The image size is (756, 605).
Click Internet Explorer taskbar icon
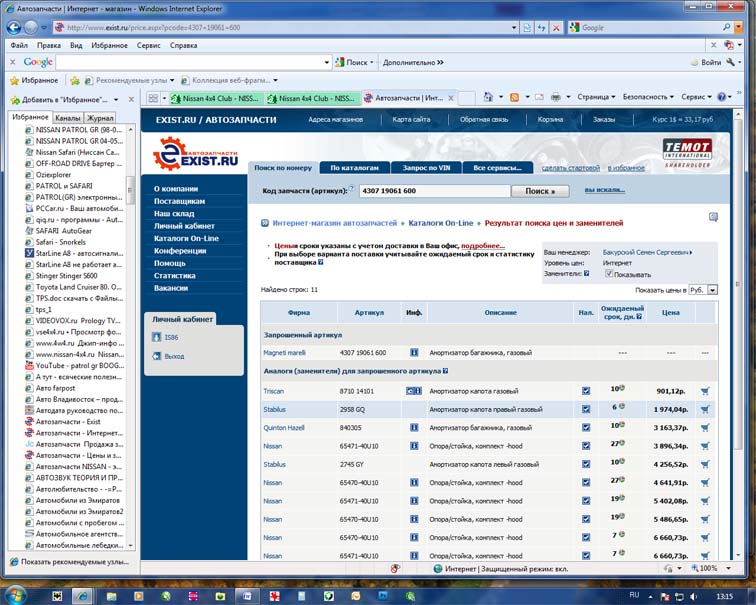click(82, 596)
